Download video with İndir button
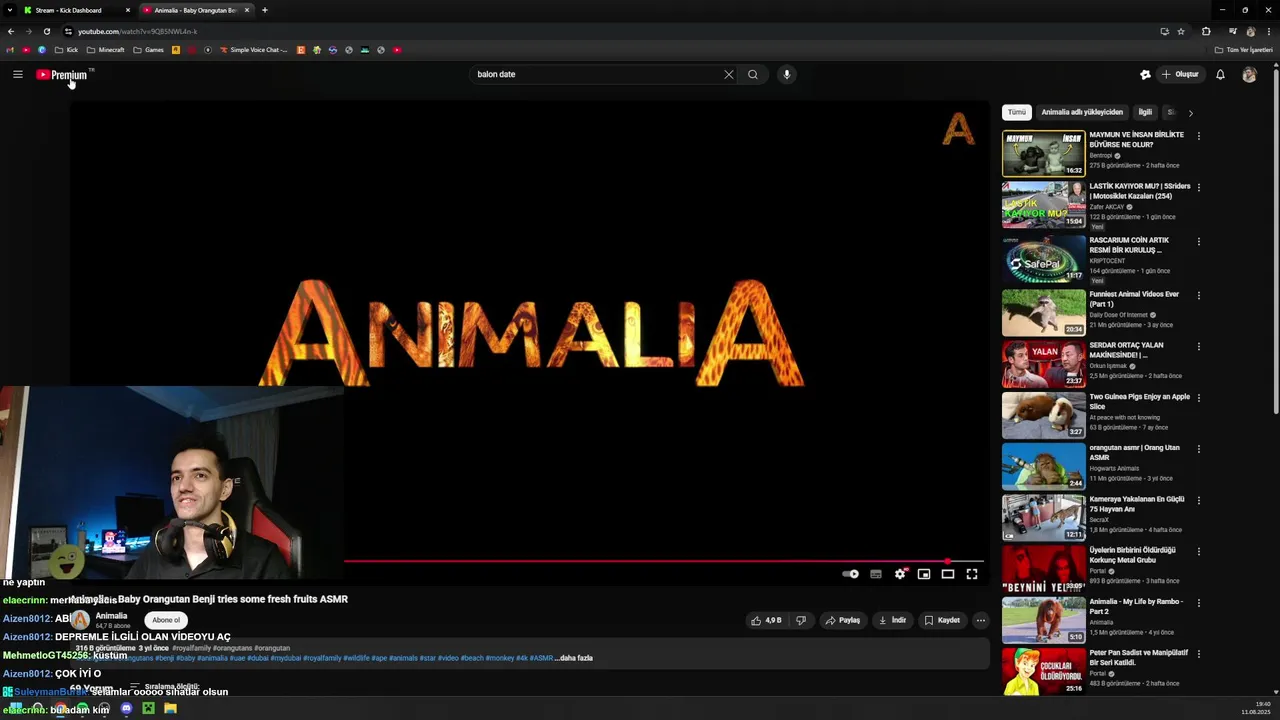The height and width of the screenshot is (720, 1280). 892,620
